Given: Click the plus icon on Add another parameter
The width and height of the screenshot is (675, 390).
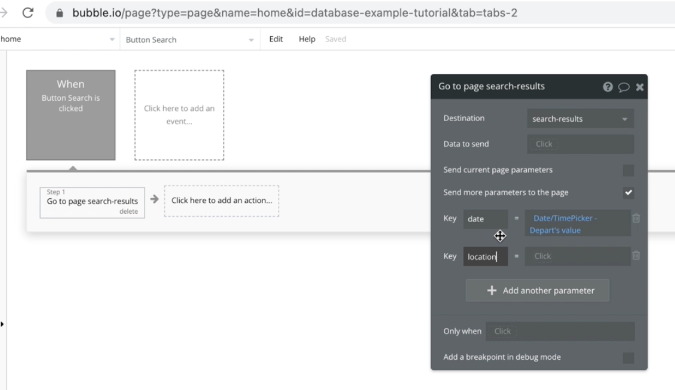Looking at the screenshot, I should pos(491,291).
